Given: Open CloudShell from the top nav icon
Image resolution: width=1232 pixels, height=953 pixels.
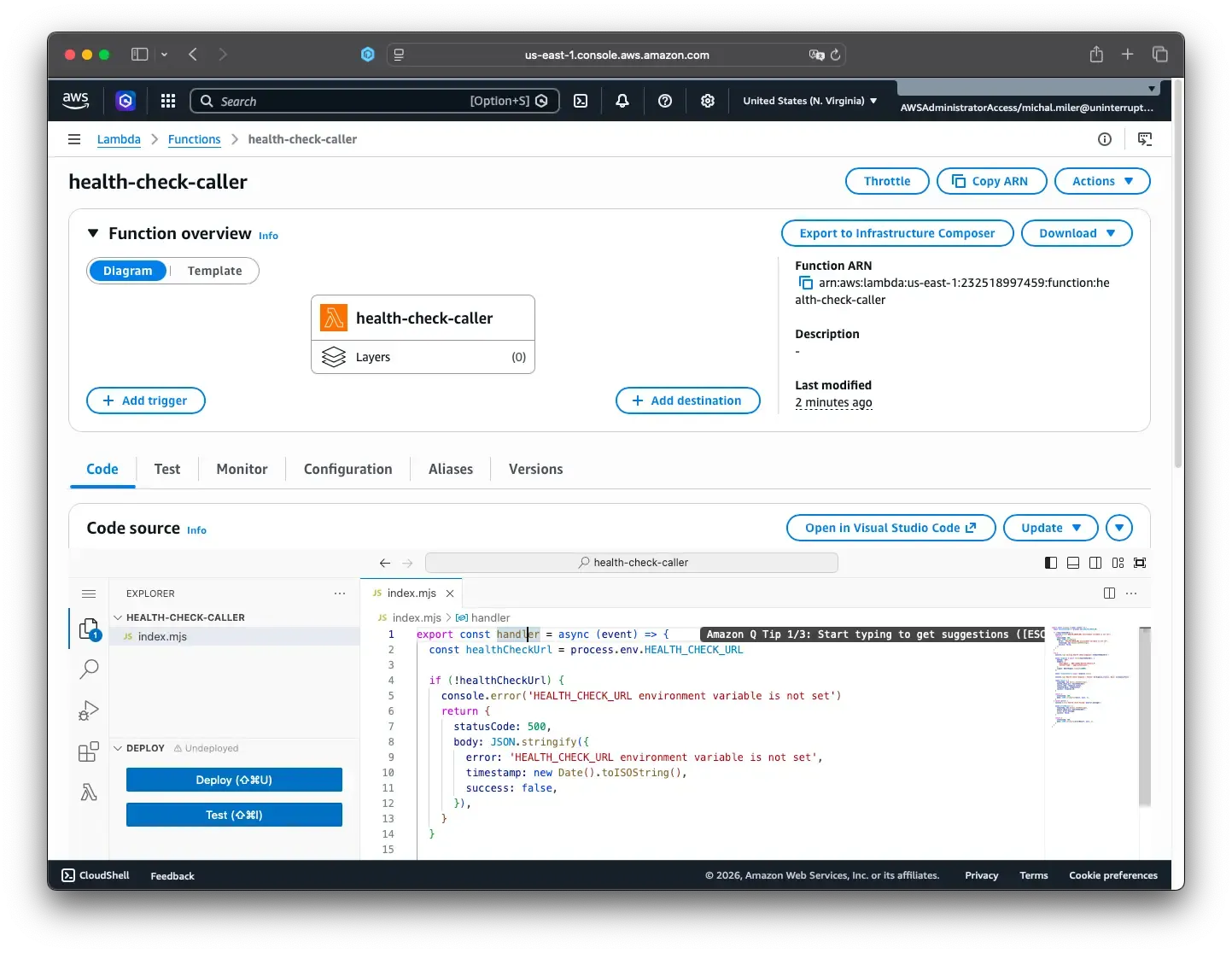Looking at the screenshot, I should (581, 101).
